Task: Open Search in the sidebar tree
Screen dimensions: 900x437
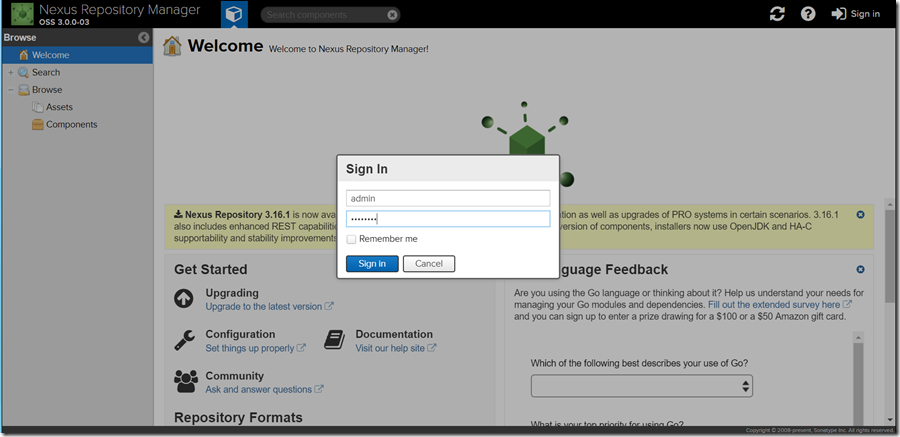Action: [x=46, y=72]
